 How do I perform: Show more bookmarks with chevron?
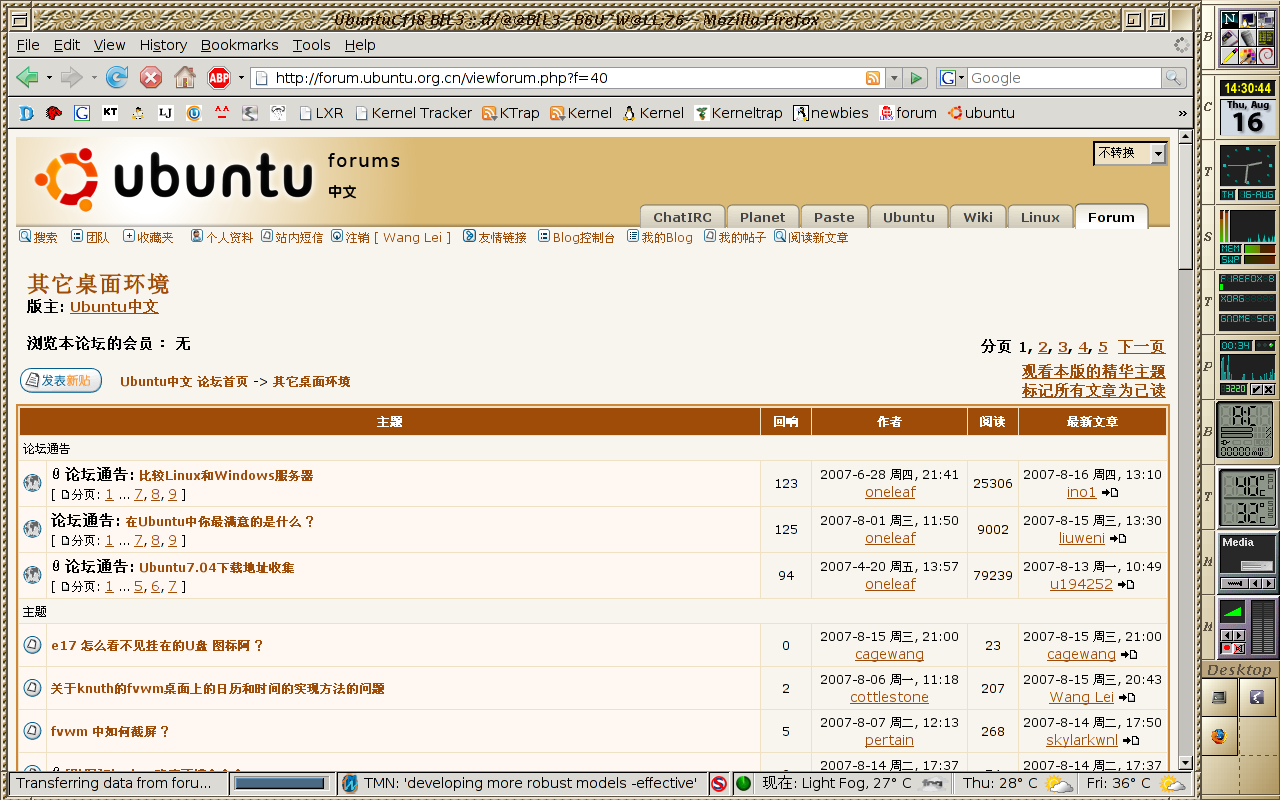click(x=1183, y=113)
